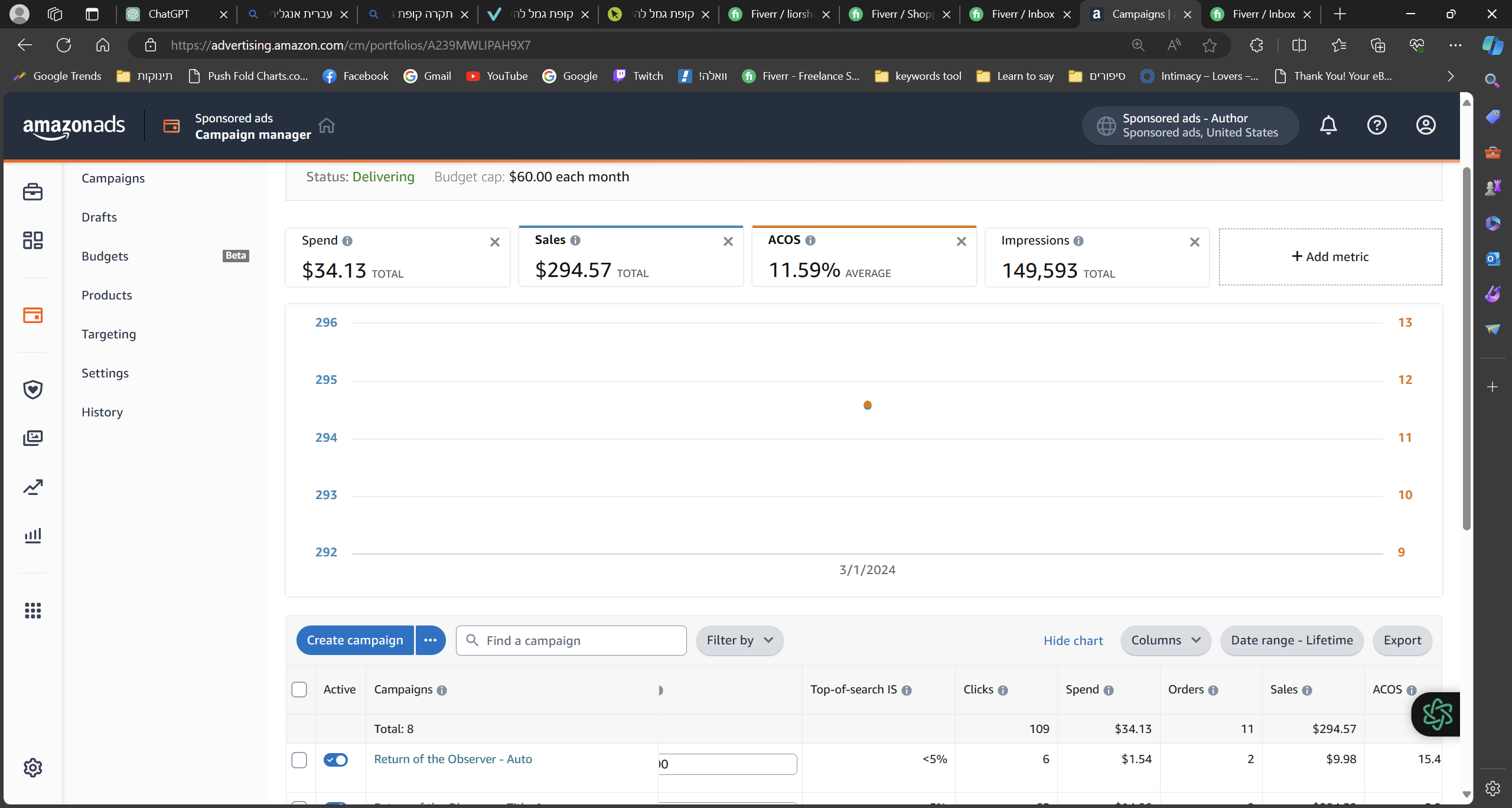
Task: Expand bookmarks bar overflow chevron
Action: [1451, 76]
